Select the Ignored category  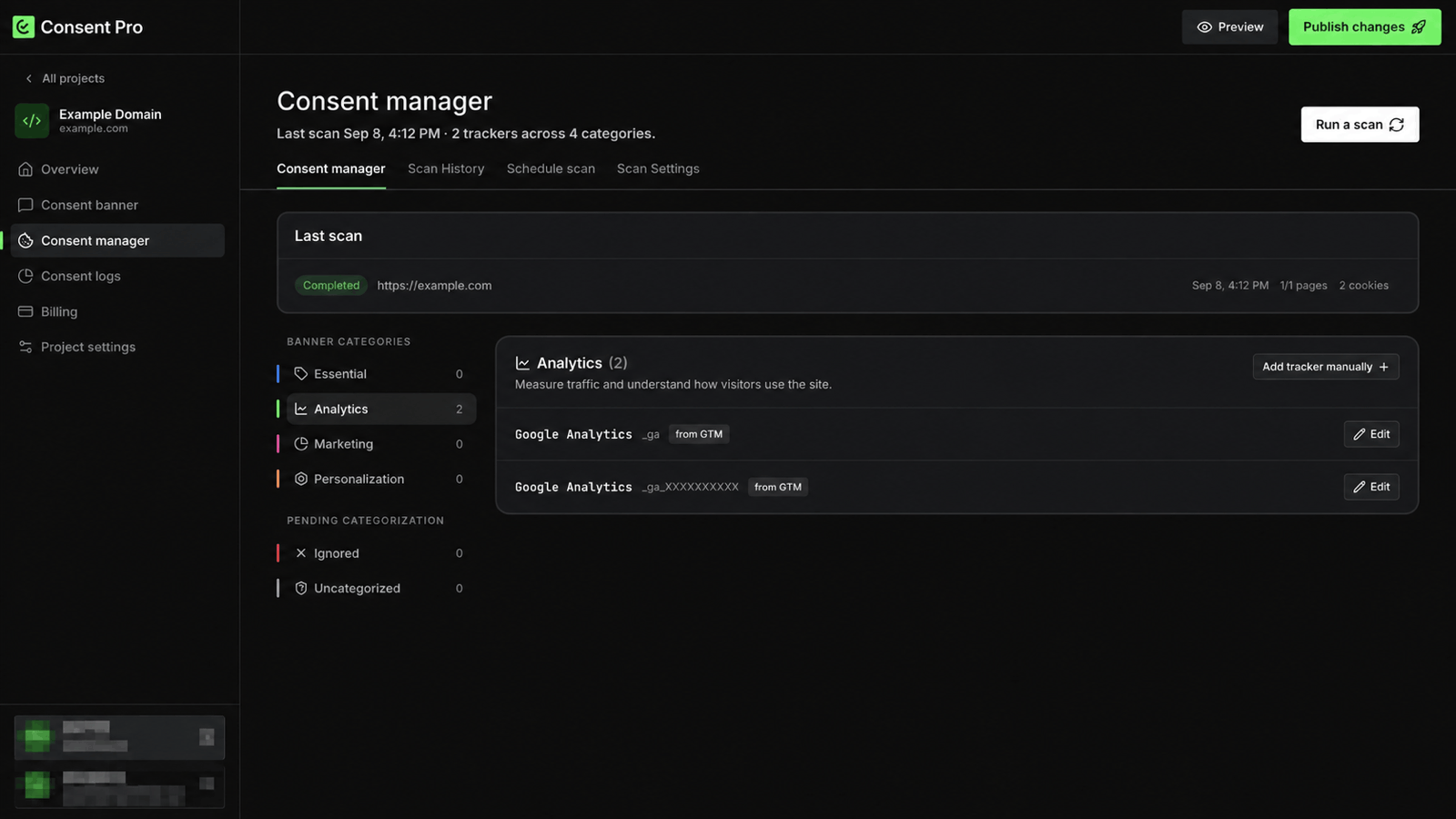[x=381, y=553]
